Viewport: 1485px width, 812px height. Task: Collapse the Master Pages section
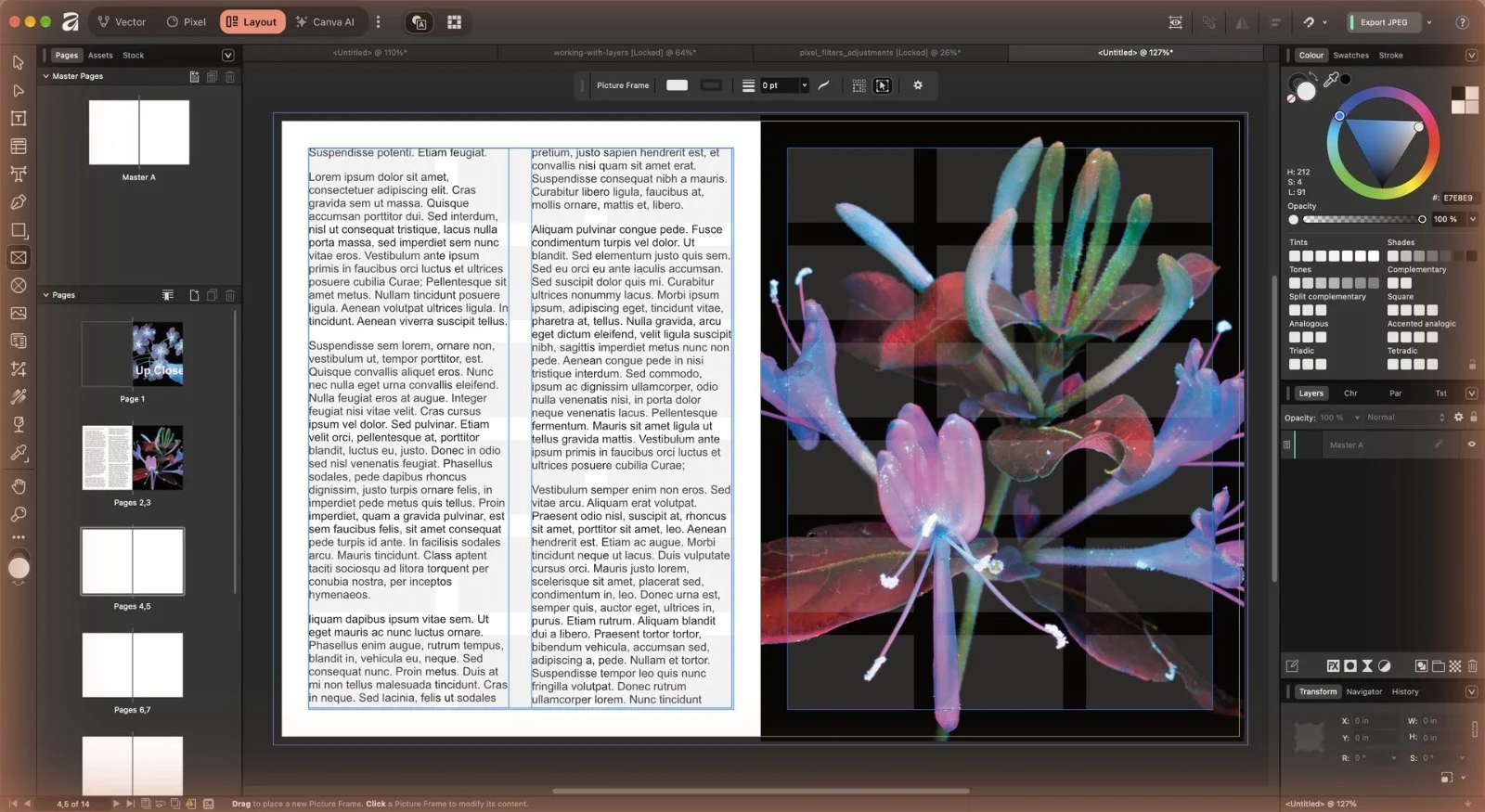45,76
